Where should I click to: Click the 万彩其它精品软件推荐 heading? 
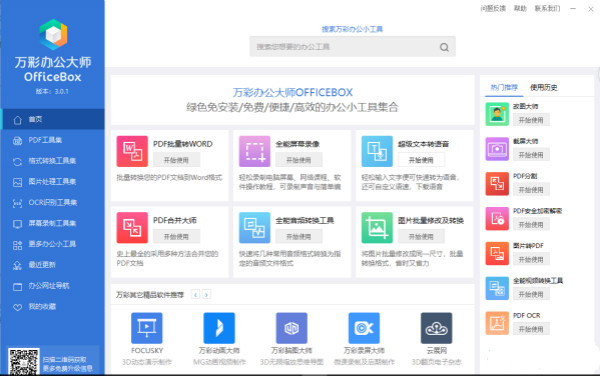click(x=150, y=295)
